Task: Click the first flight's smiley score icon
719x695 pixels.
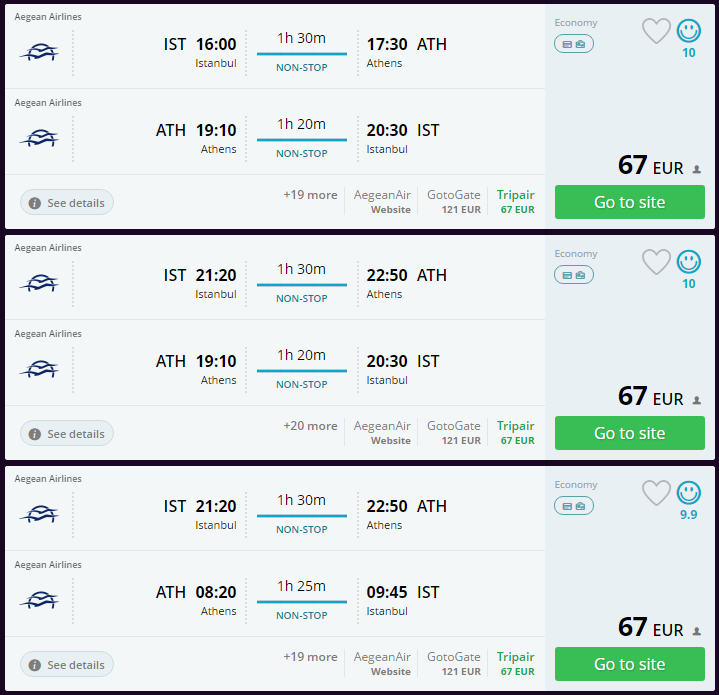Action: pos(689,31)
